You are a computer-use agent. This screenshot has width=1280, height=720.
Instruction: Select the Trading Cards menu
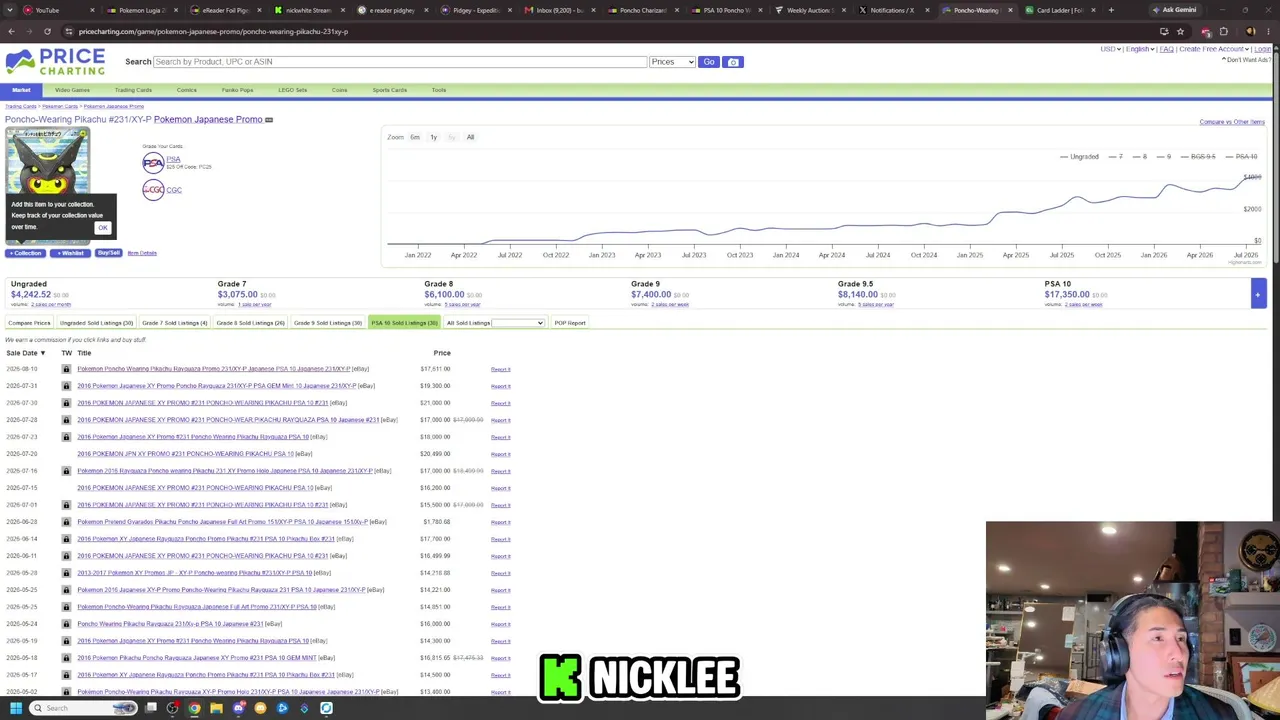133,90
